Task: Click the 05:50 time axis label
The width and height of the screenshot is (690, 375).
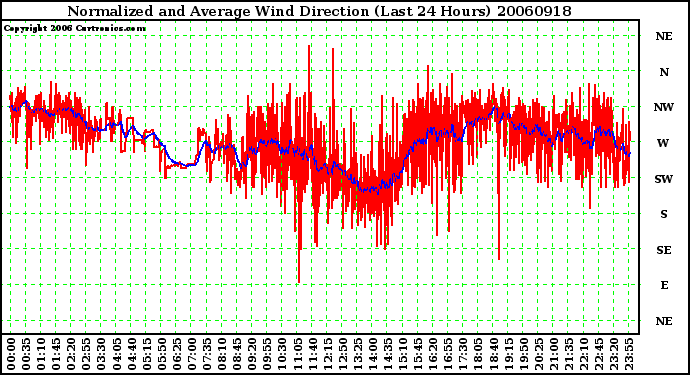Action: coord(161,354)
